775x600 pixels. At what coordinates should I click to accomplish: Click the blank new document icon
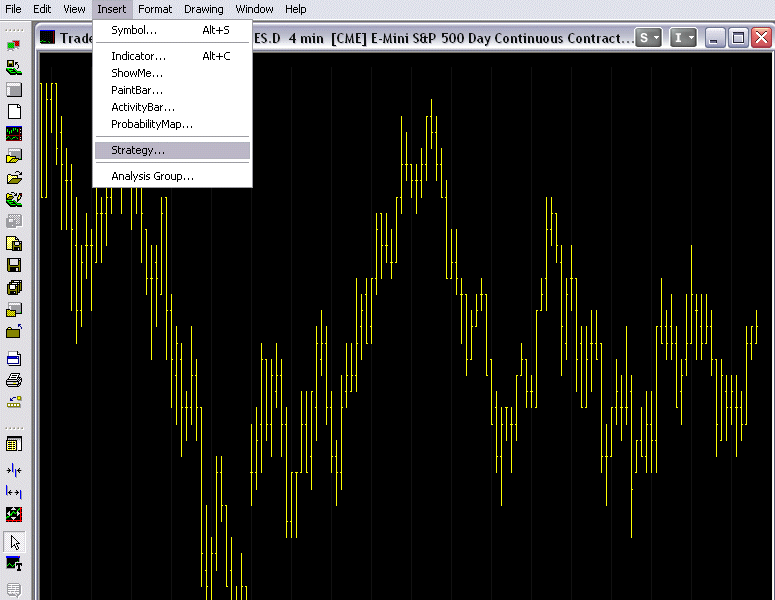coord(14,112)
